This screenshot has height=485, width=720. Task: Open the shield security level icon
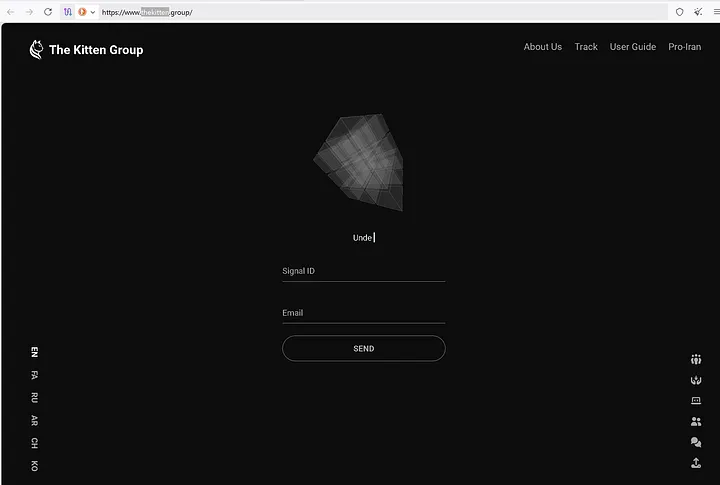pyautogui.click(x=680, y=12)
